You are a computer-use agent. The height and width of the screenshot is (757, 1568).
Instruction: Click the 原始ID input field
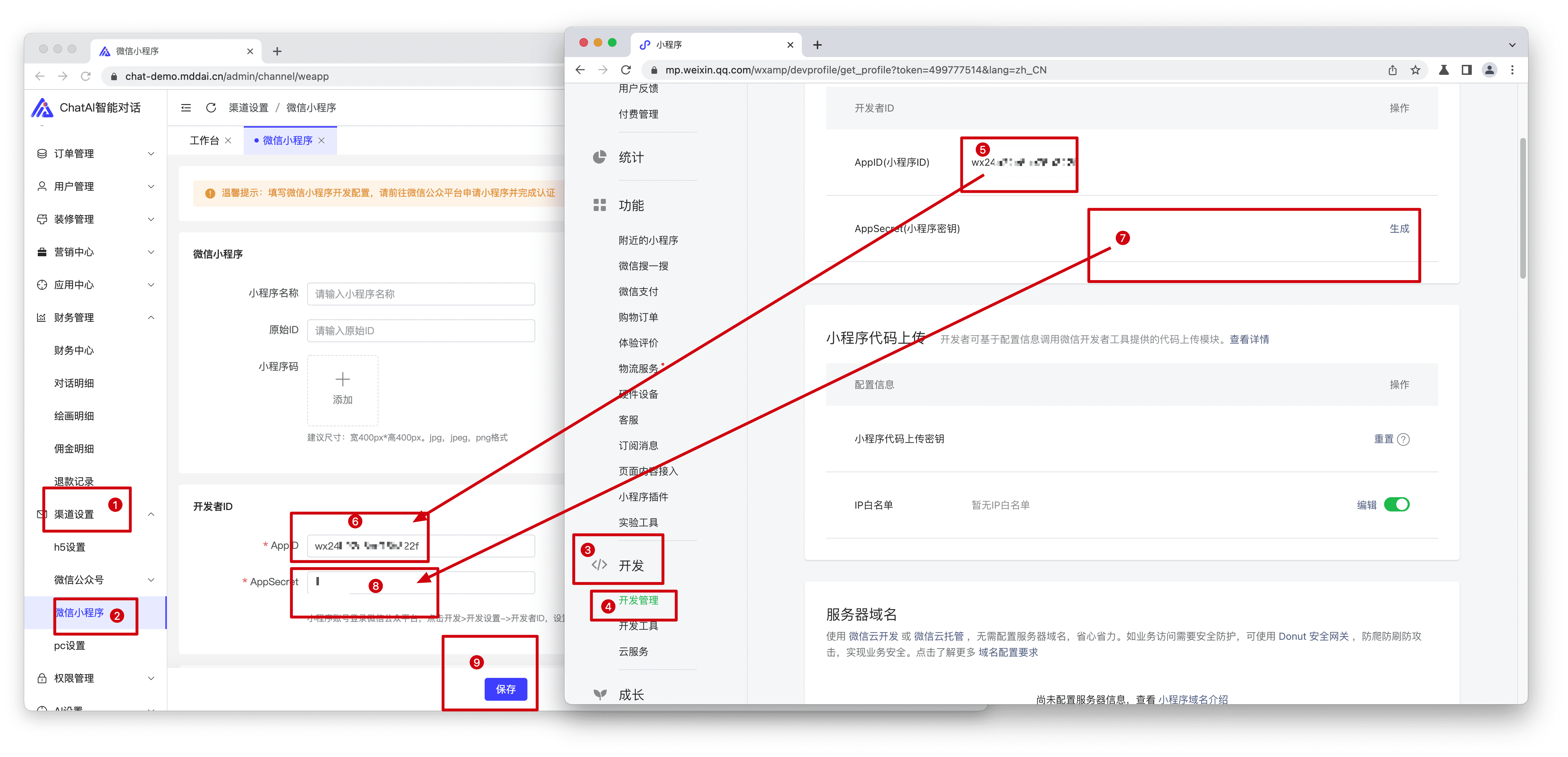point(421,330)
